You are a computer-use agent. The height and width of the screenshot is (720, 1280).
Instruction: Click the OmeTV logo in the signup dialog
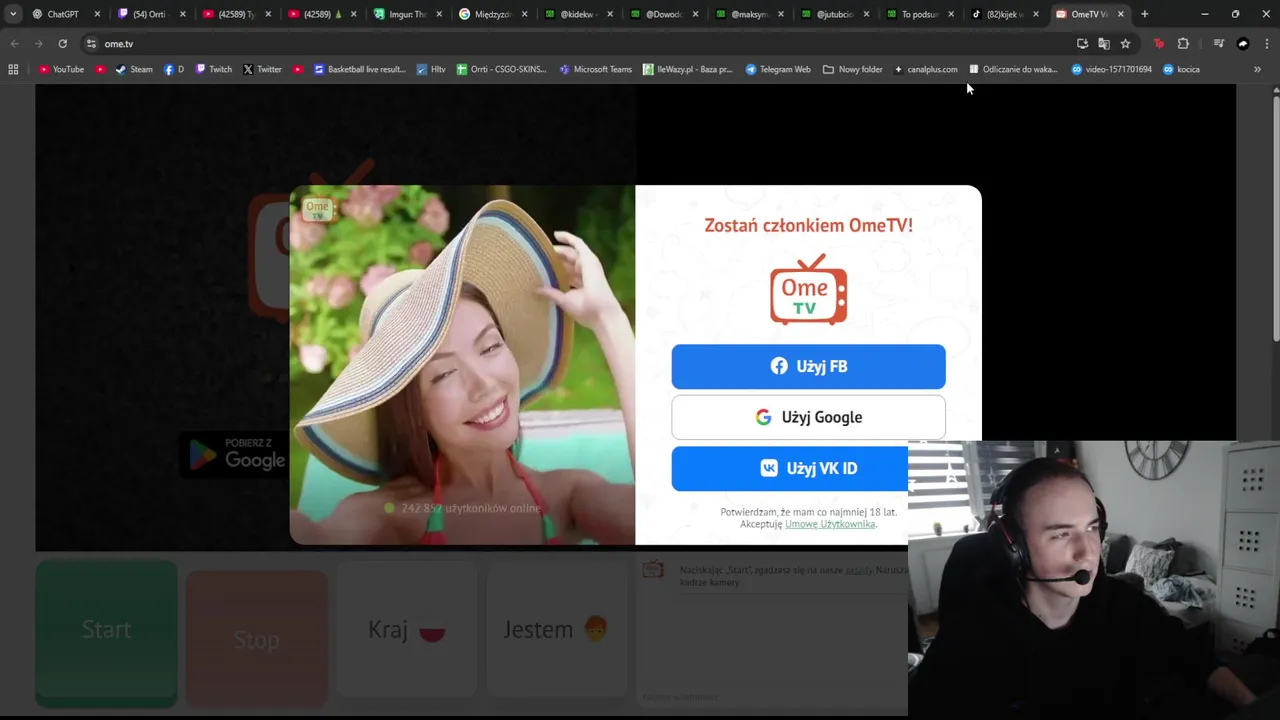(x=808, y=289)
